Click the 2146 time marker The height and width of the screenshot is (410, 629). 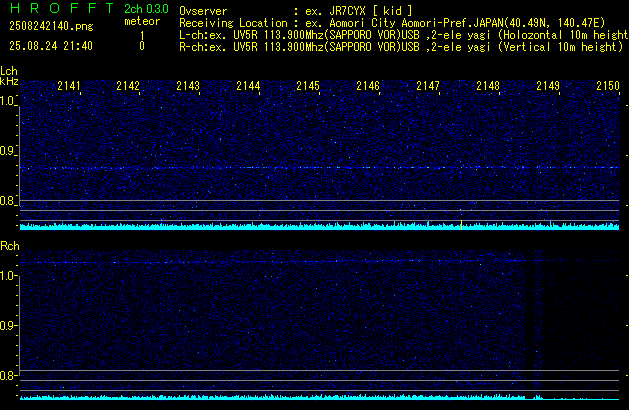[x=368, y=86]
